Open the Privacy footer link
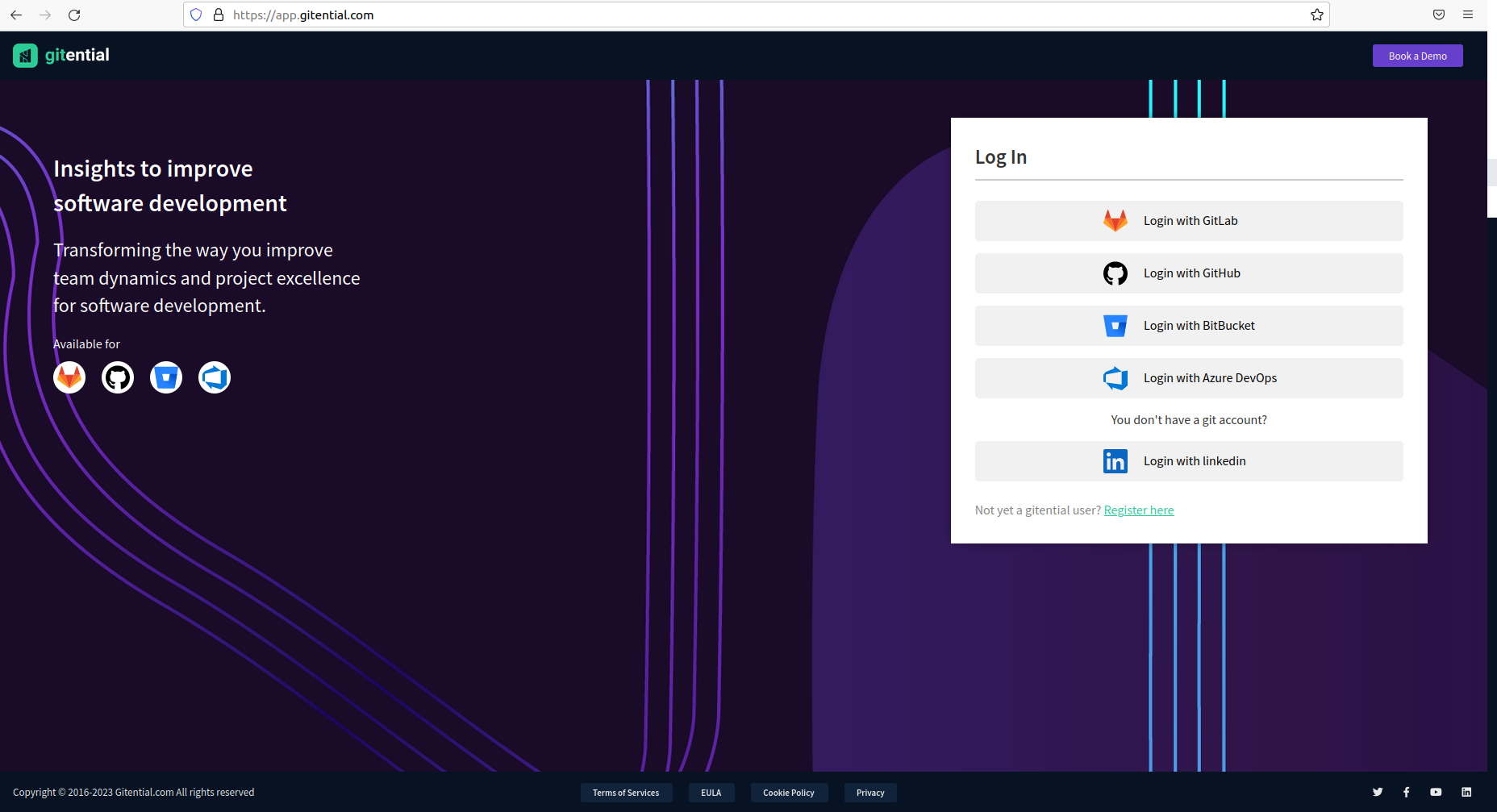This screenshot has width=1497, height=812. tap(870, 793)
